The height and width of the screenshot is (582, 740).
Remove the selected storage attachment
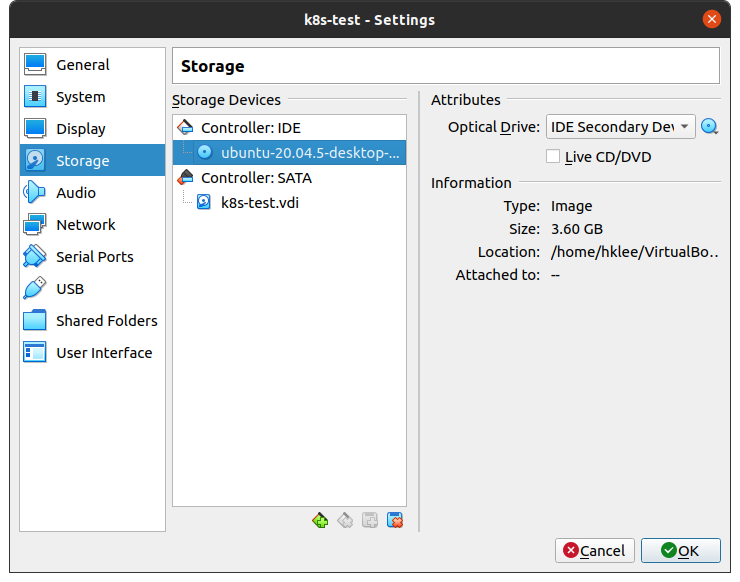395,521
